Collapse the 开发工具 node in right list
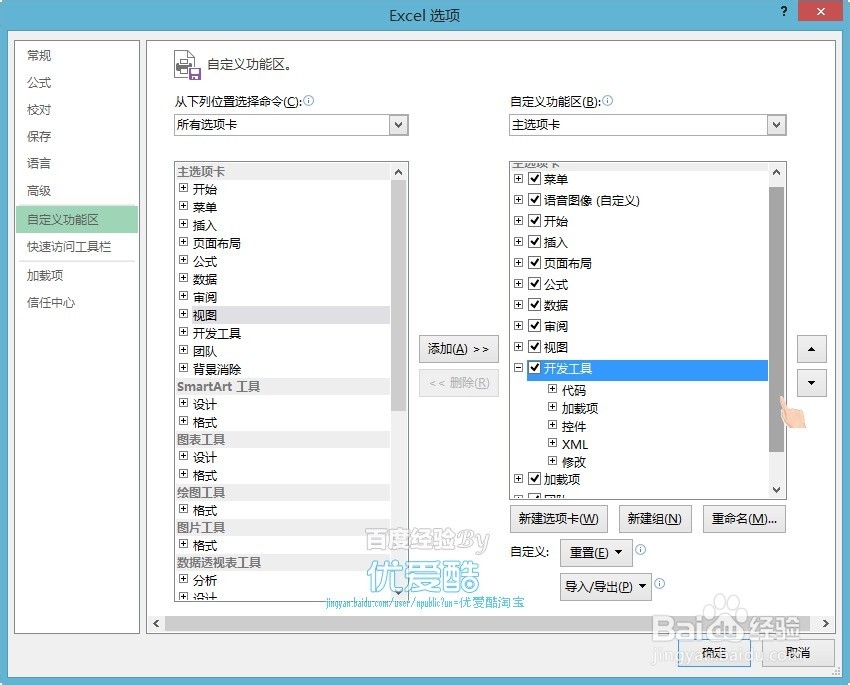850x685 pixels. (518, 367)
